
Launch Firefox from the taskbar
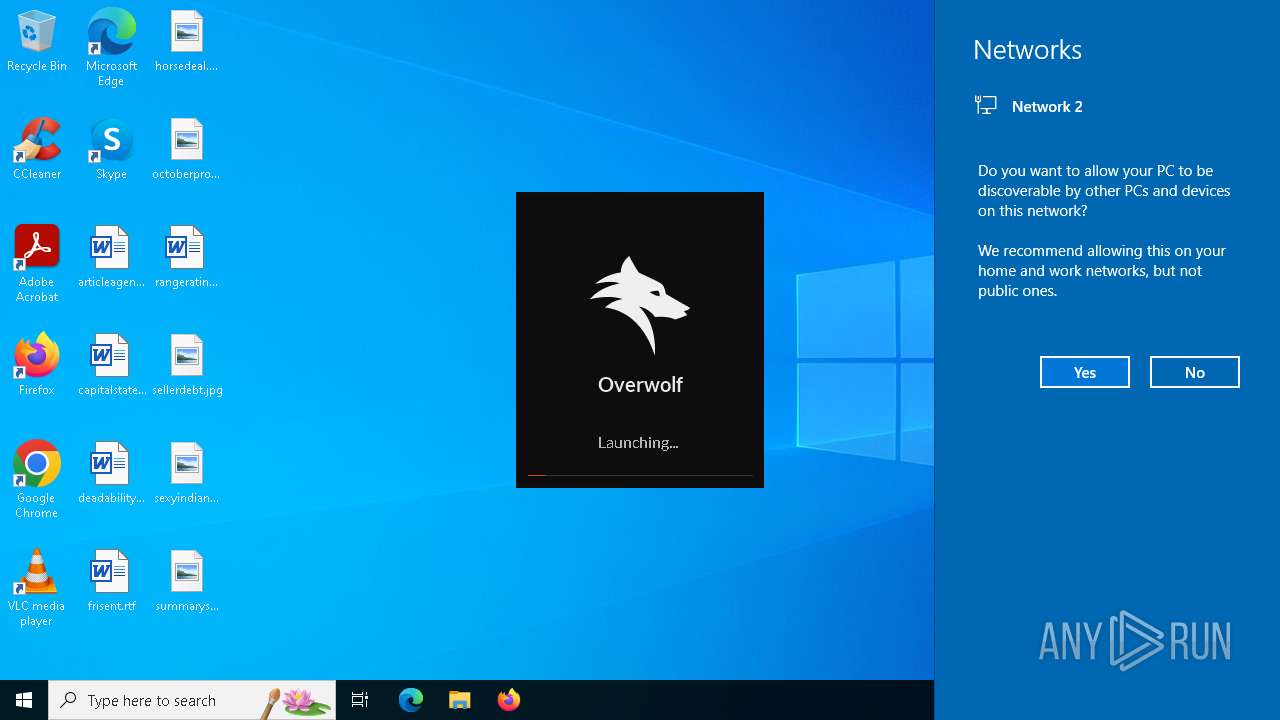pos(509,700)
